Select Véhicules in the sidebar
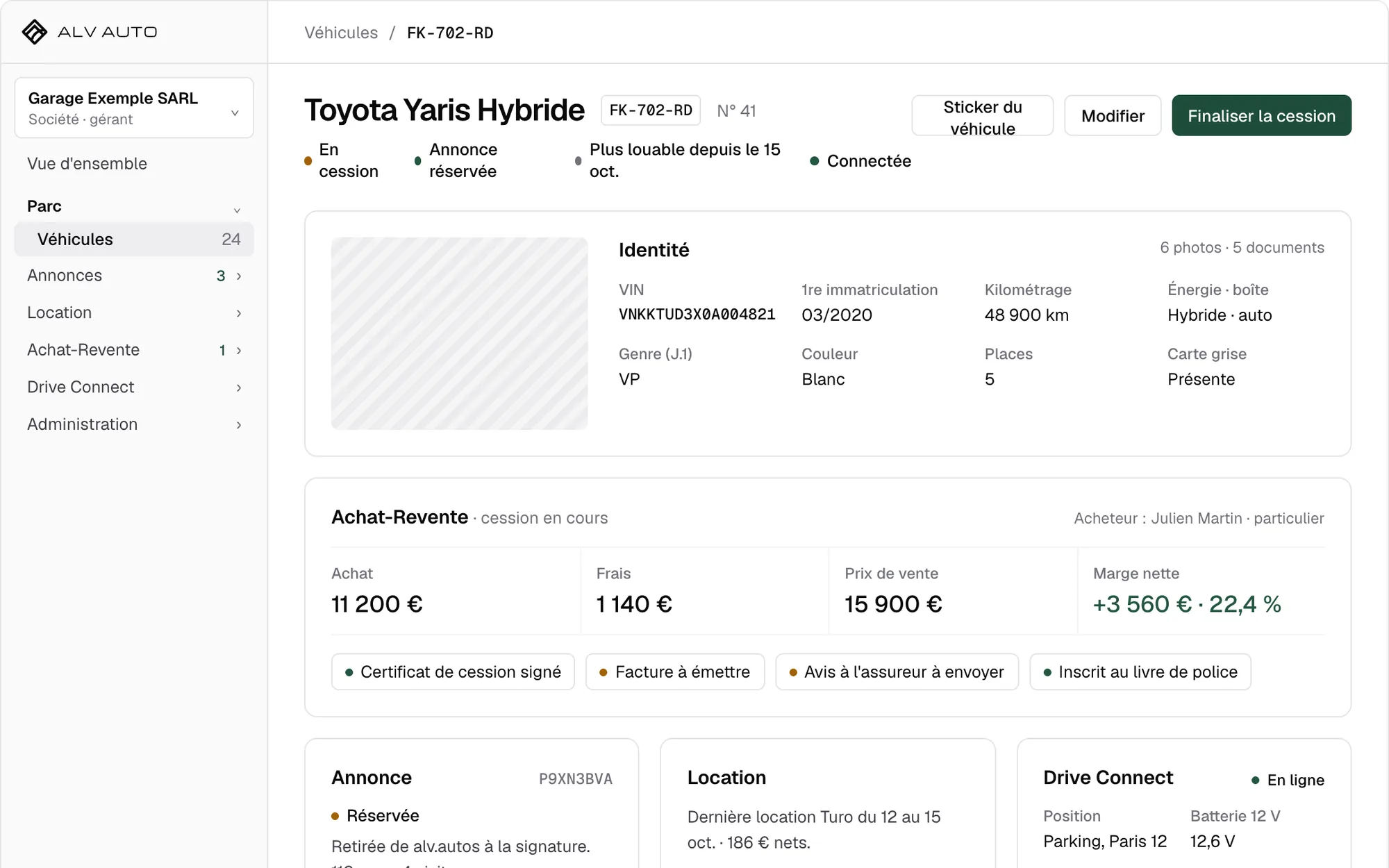The height and width of the screenshot is (868, 1389). pyautogui.click(x=134, y=239)
